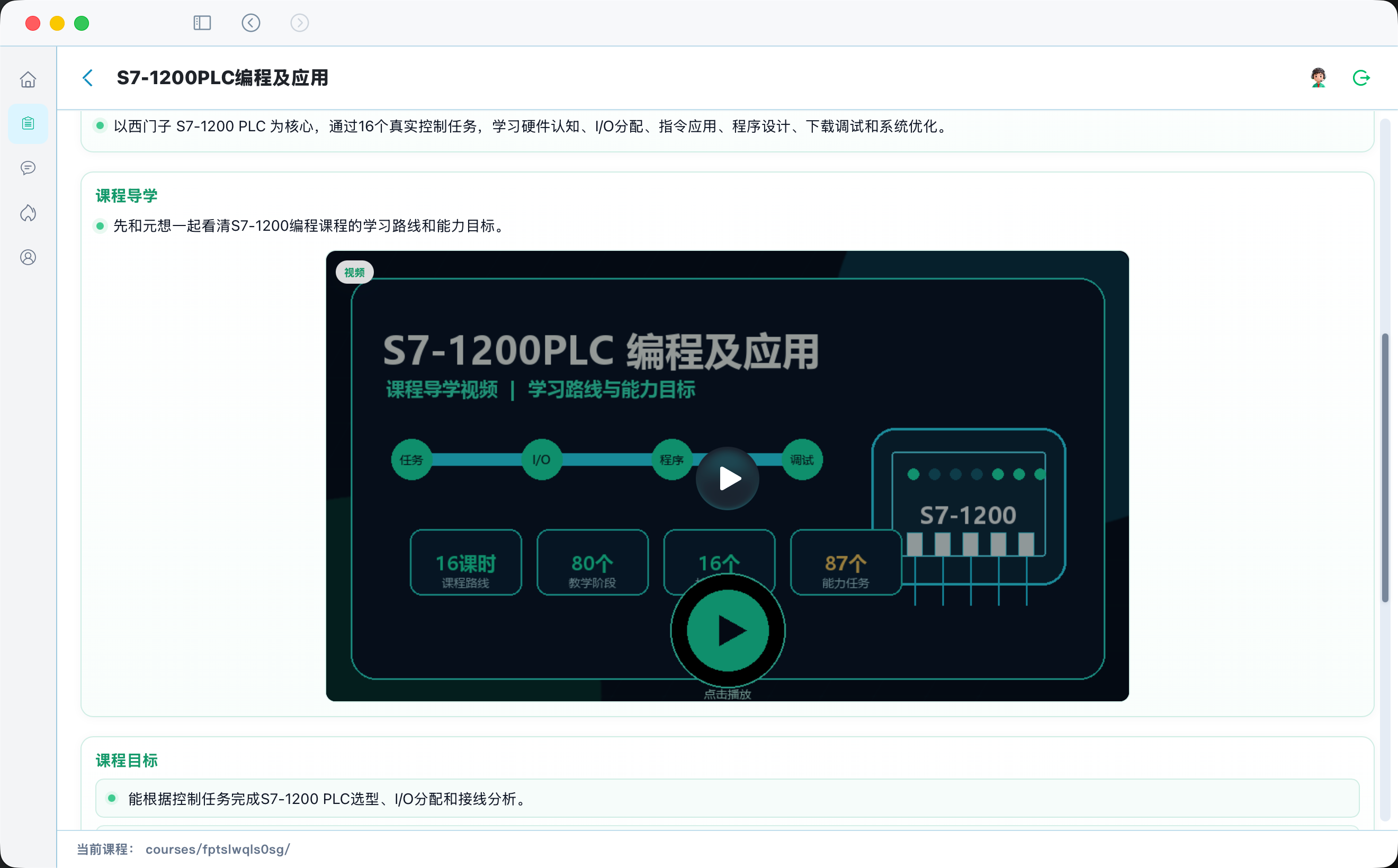Click the 87个 能力任务 card in video
This screenshot has height=868, width=1398.
coord(846,563)
